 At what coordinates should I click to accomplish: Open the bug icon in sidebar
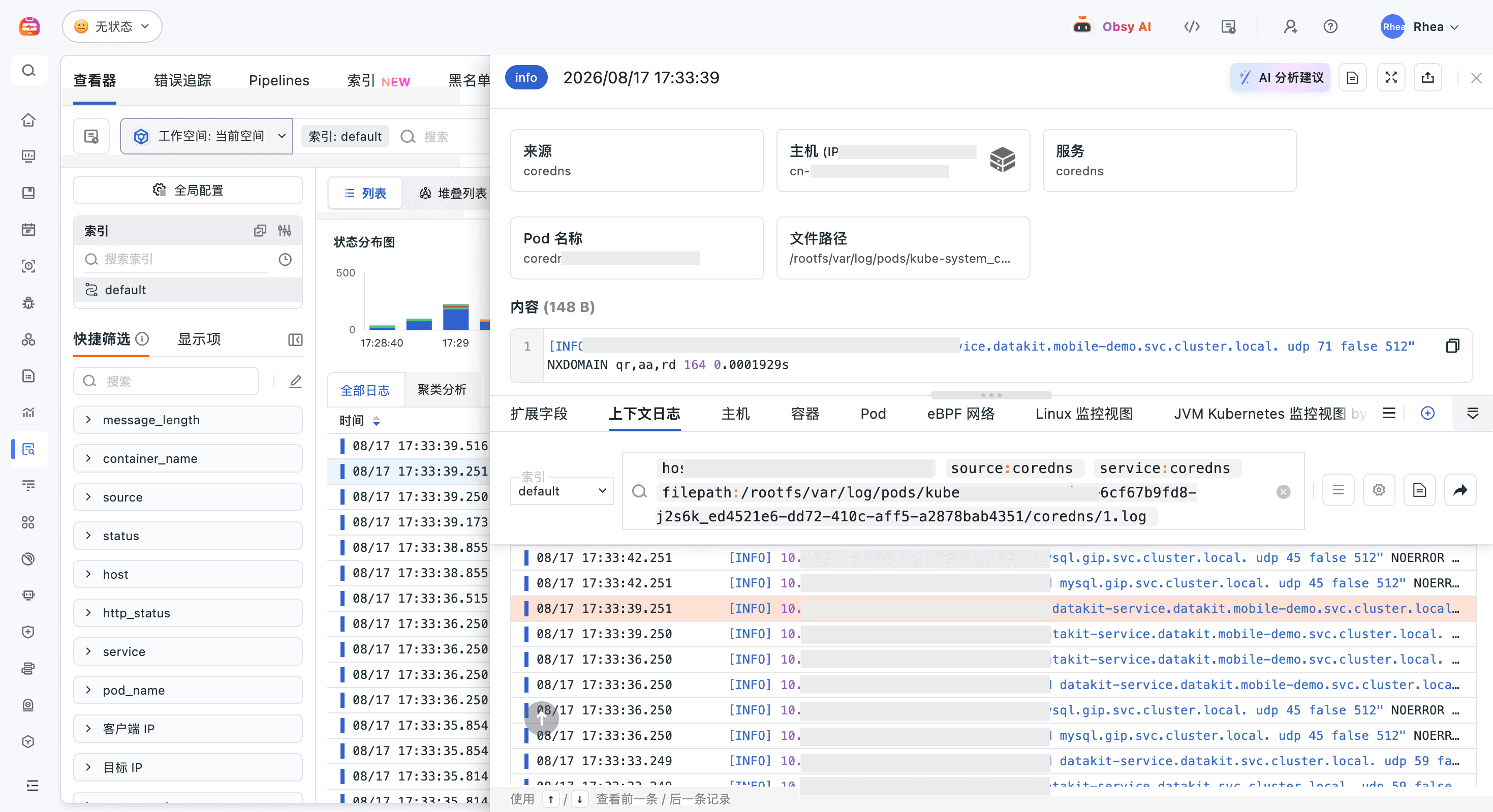coord(28,302)
